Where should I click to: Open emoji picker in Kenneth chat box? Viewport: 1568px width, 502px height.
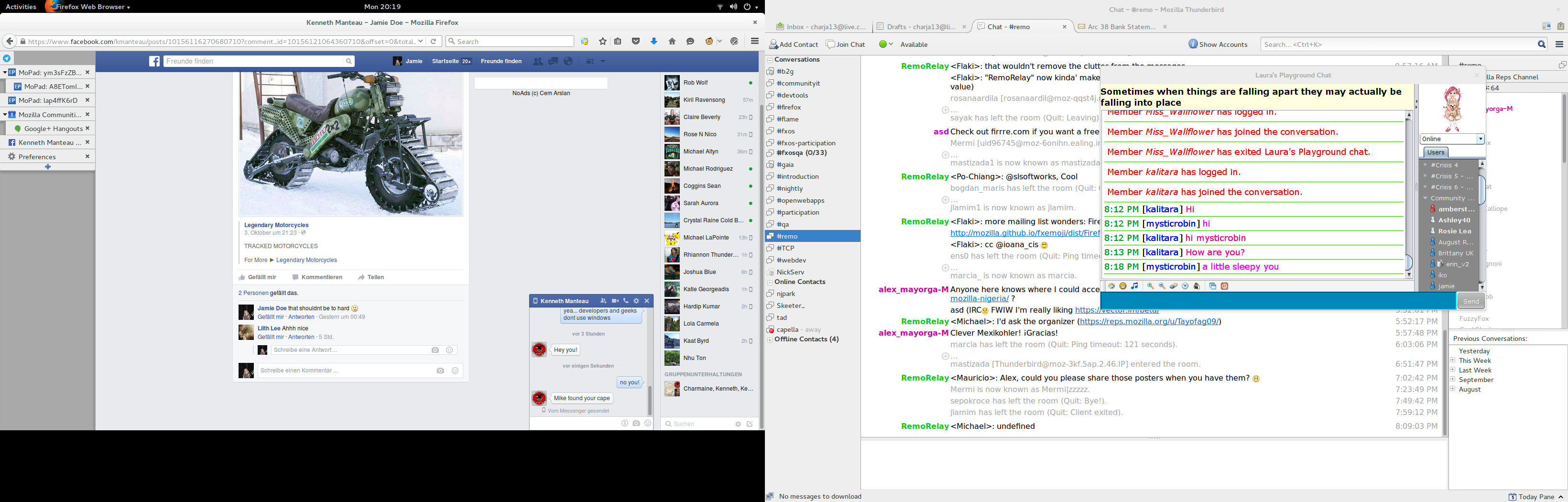pos(648,424)
